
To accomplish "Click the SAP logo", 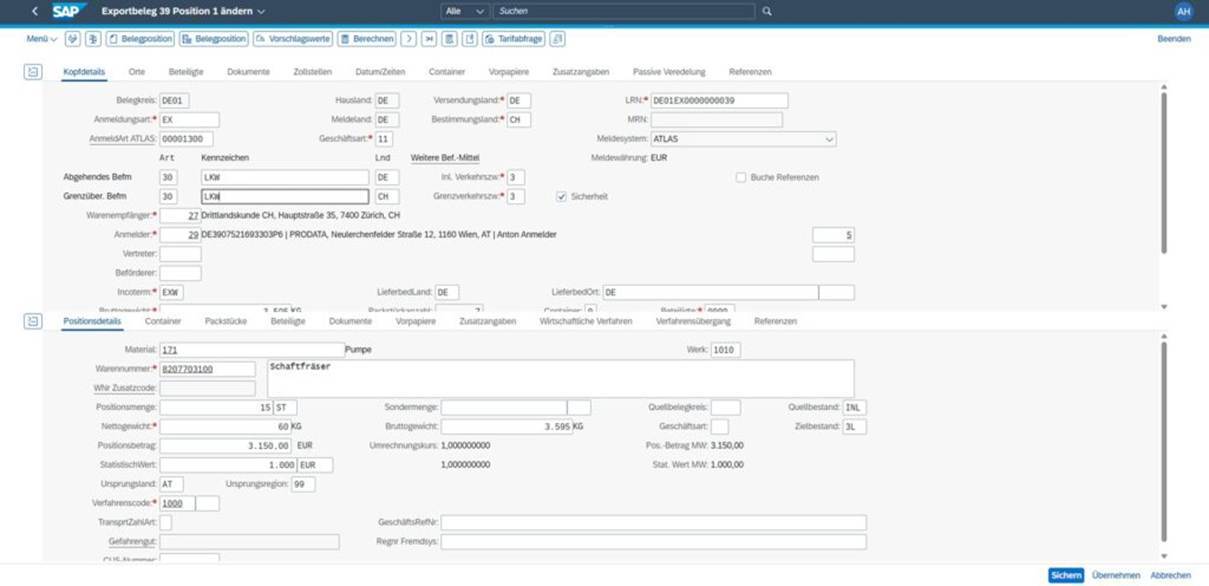I will click(70, 11).
